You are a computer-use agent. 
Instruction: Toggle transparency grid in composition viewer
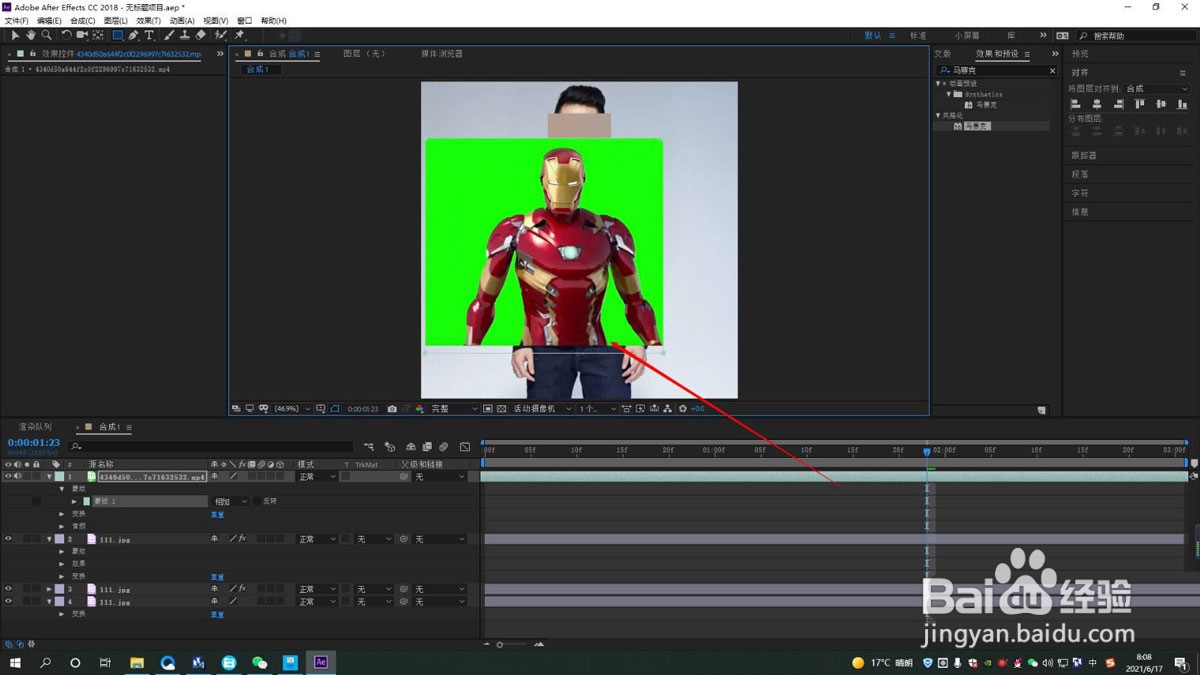pos(501,408)
